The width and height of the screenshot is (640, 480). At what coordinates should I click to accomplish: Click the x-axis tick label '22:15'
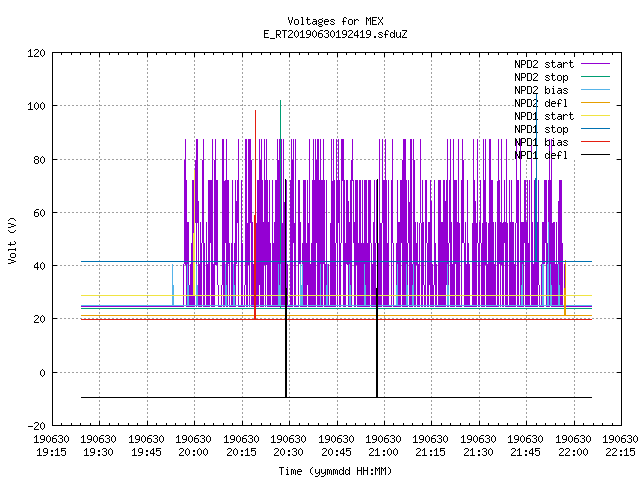(620, 452)
